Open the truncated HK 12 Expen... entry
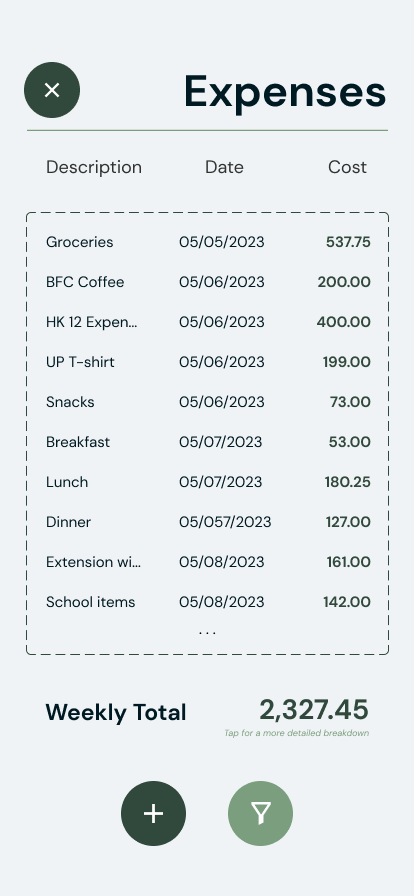 click(208, 322)
